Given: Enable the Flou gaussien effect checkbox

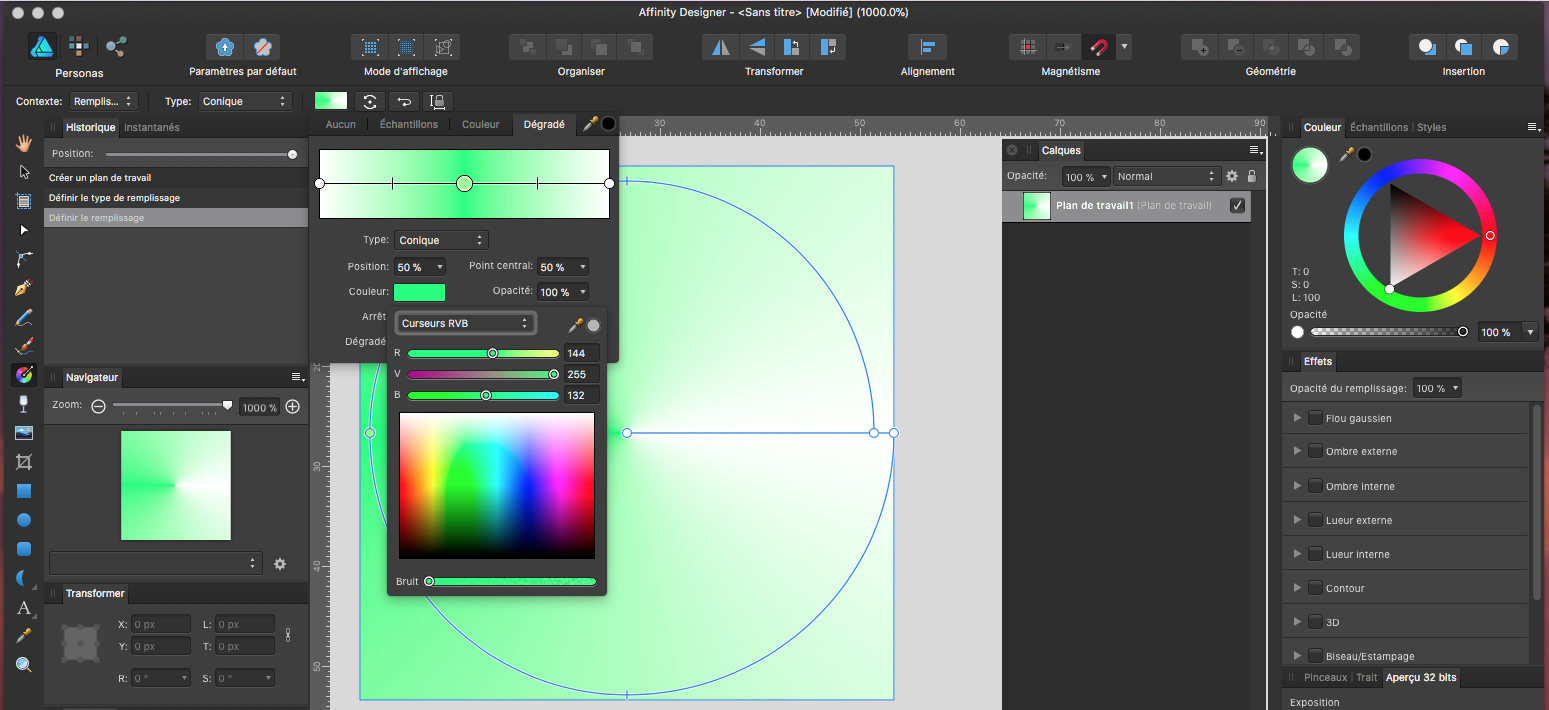Looking at the screenshot, I should tap(1316, 418).
